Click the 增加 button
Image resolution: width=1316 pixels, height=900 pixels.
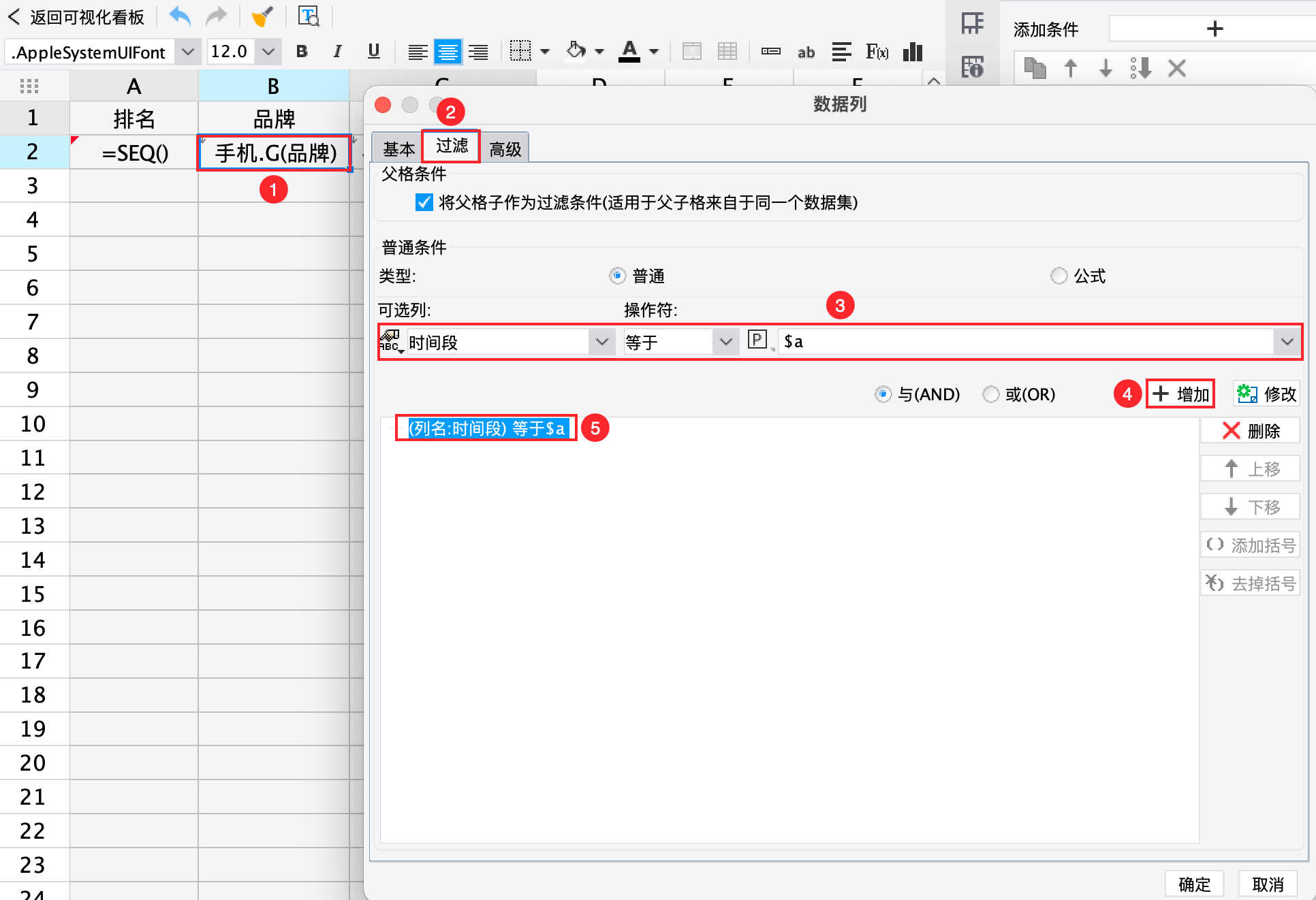(1180, 394)
